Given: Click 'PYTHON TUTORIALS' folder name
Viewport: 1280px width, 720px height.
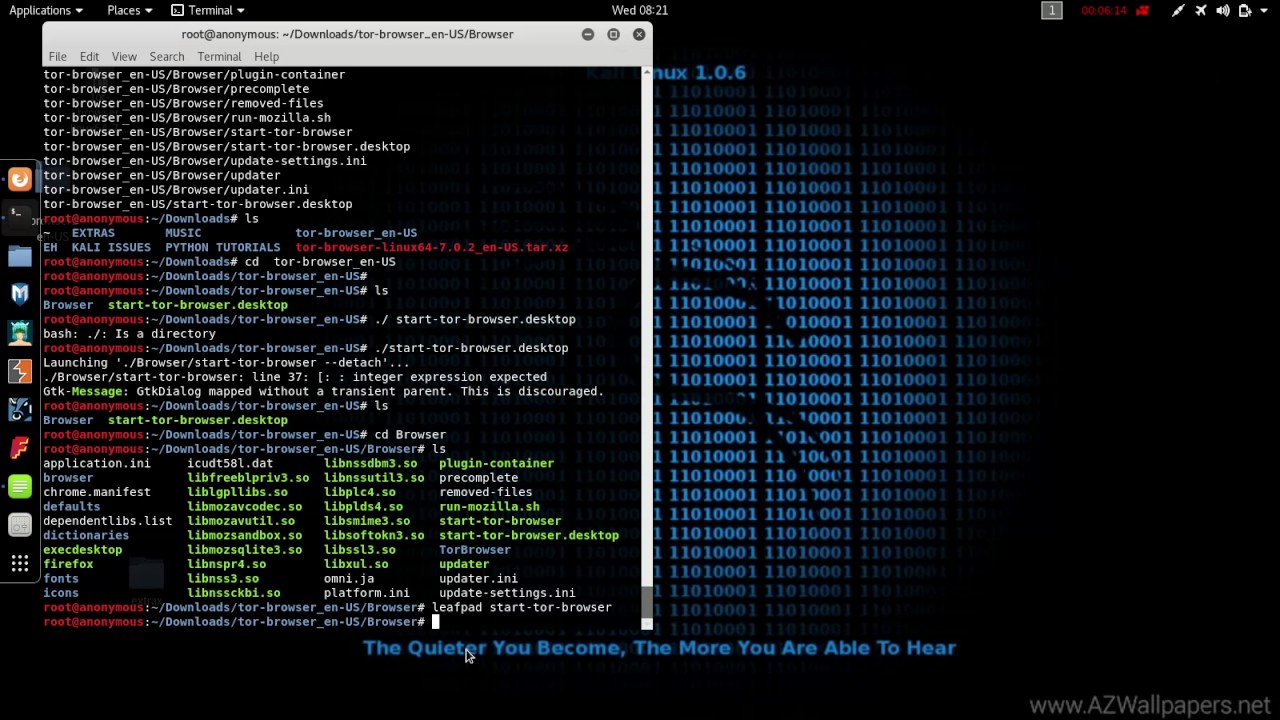Looking at the screenshot, I should click(x=223, y=247).
